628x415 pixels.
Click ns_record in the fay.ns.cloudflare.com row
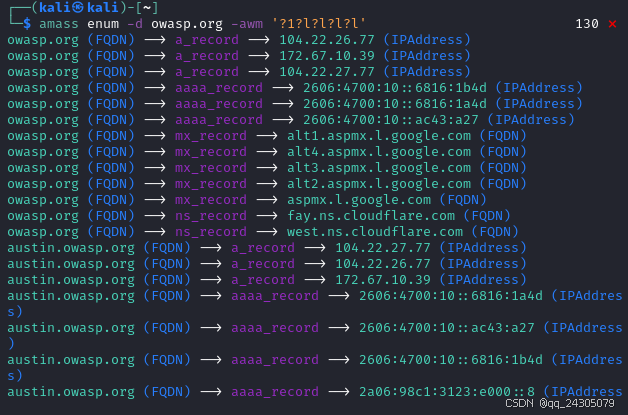pyautogui.click(x=211, y=216)
